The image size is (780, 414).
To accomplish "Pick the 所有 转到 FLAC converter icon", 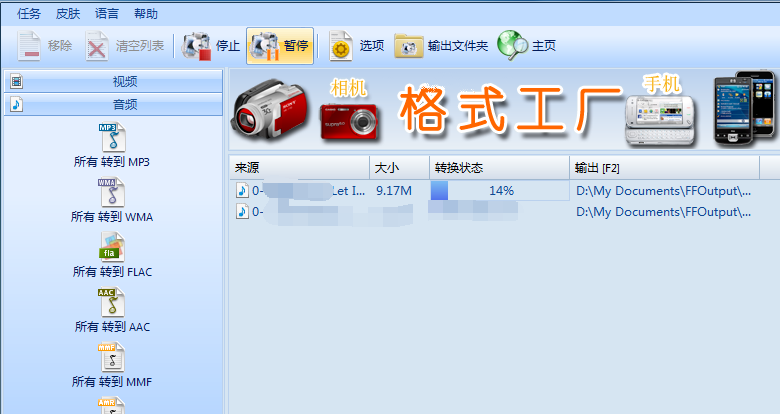I will point(112,247).
